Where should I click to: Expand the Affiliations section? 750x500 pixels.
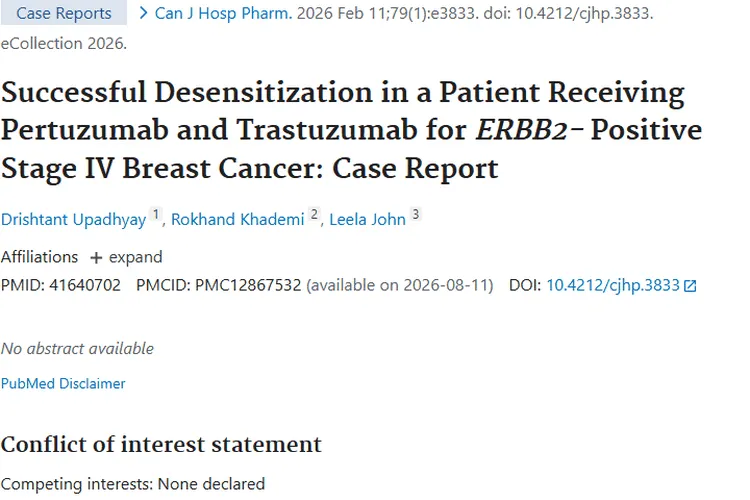(x=126, y=257)
